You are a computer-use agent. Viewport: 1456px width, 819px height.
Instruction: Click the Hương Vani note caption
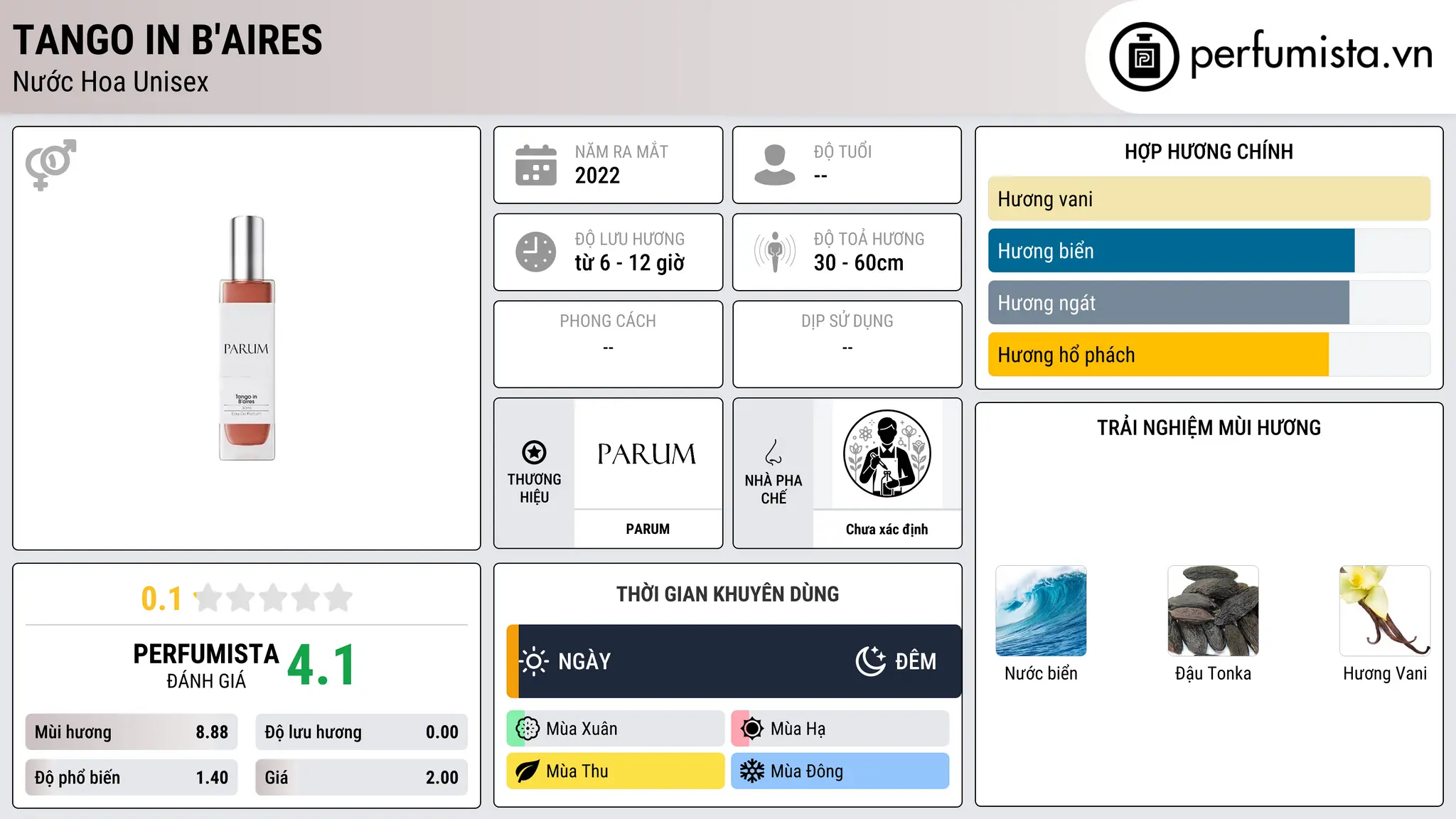(x=1385, y=673)
